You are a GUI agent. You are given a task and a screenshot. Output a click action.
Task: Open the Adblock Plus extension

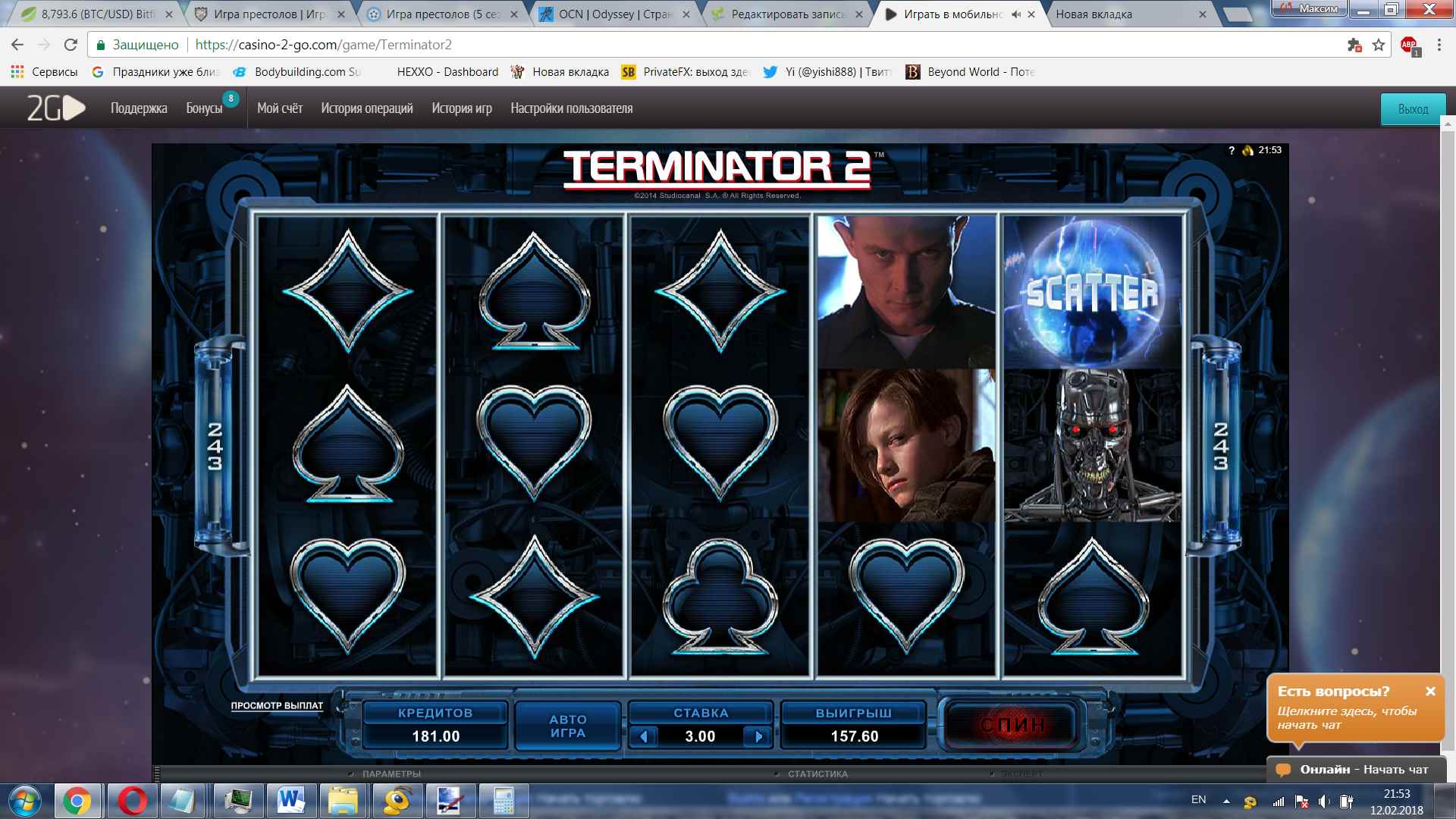point(1410,45)
